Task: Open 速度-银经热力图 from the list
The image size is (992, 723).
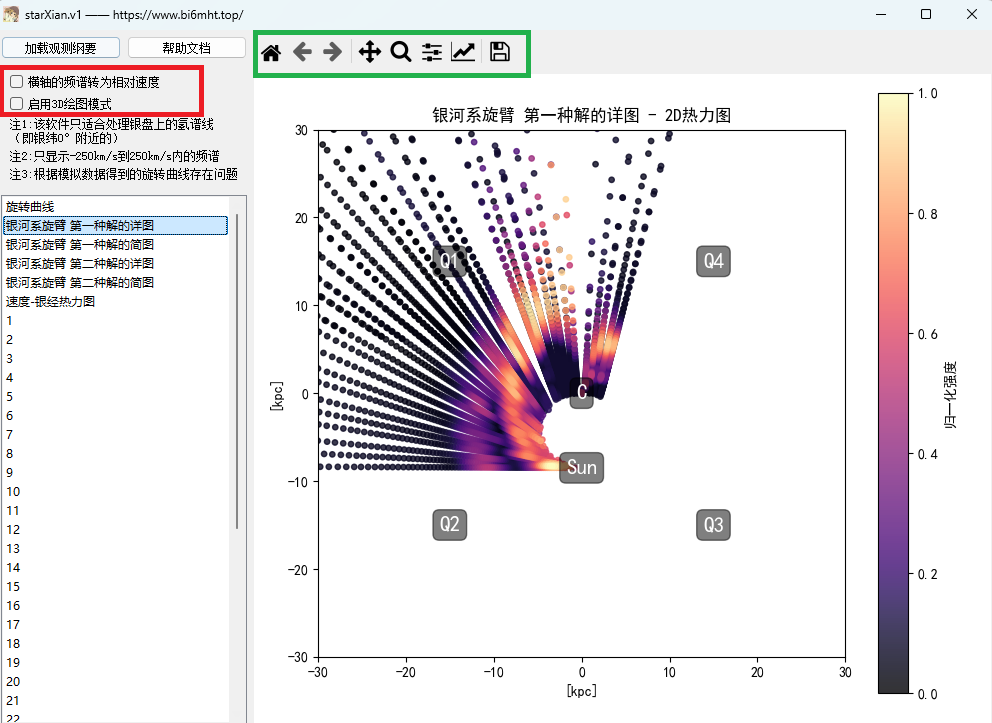Action: click(50, 302)
